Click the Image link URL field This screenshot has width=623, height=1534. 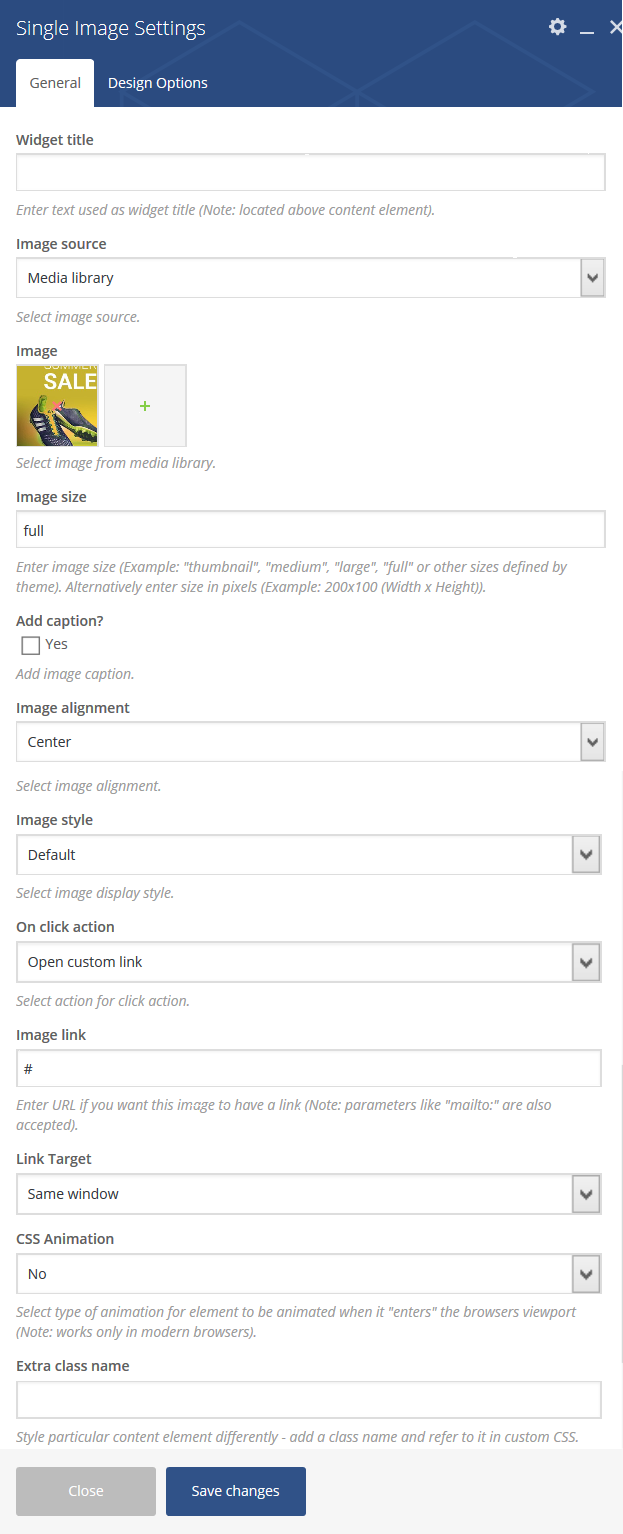pyautogui.click(x=308, y=1068)
